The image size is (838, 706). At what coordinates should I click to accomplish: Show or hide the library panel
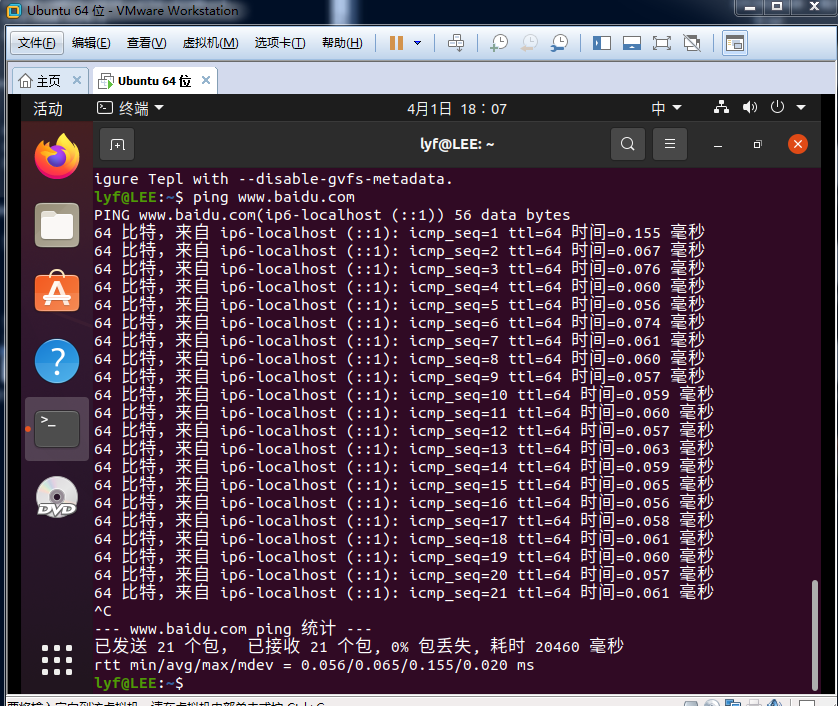tap(601, 42)
